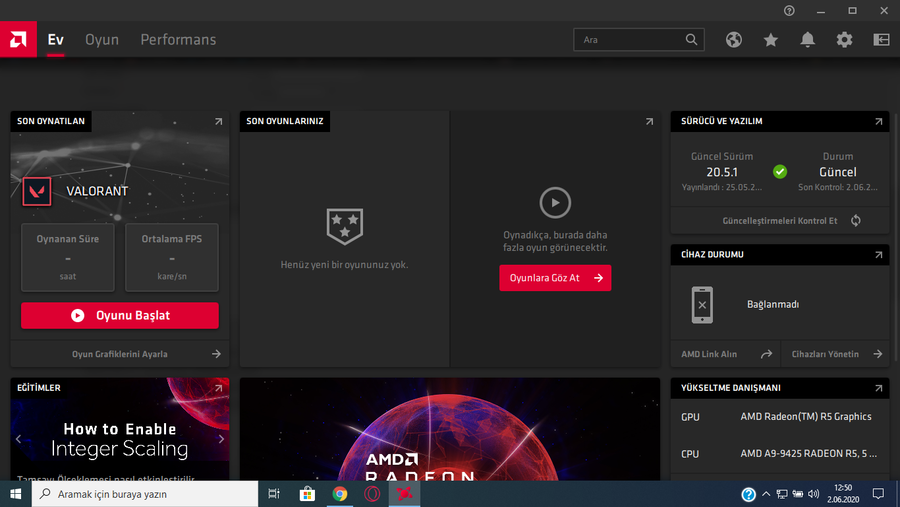The image size is (900, 507).
Task: Expand the Yükseltme Danışmanı card
Action: click(879, 388)
